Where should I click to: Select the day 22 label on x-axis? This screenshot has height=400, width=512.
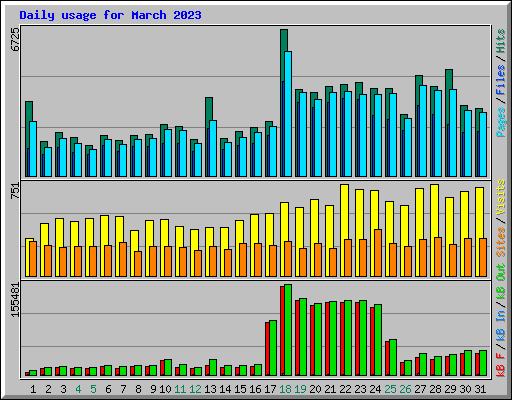point(345,389)
